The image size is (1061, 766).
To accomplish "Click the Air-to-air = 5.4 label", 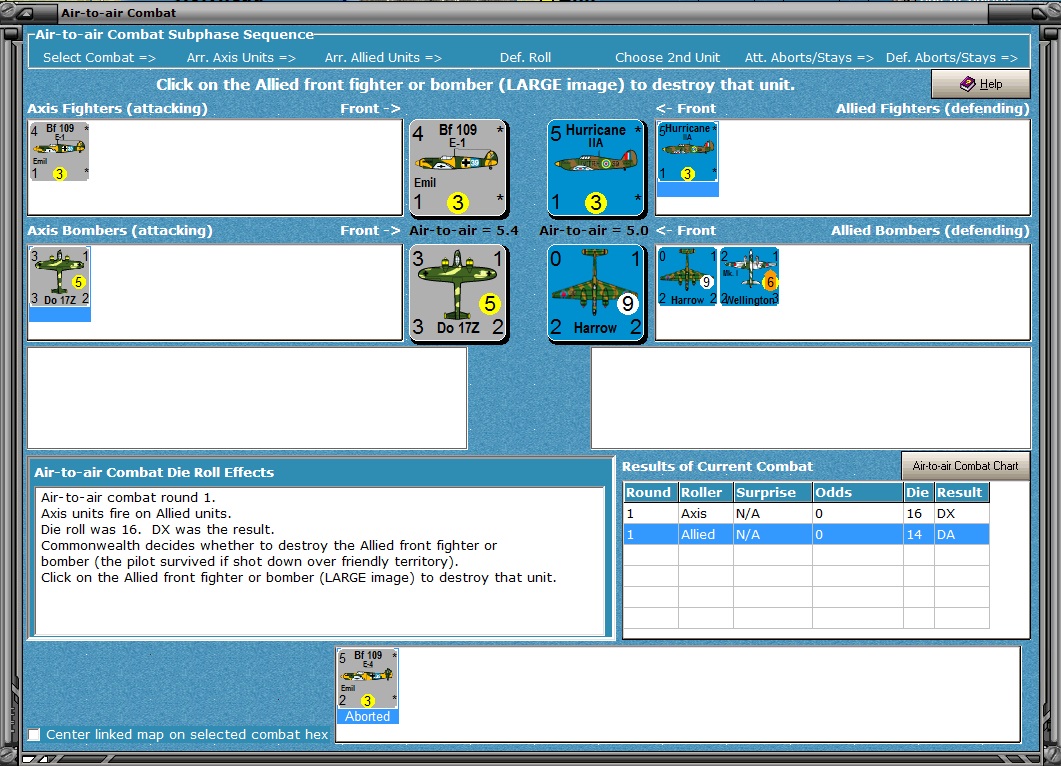I will coord(464,231).
